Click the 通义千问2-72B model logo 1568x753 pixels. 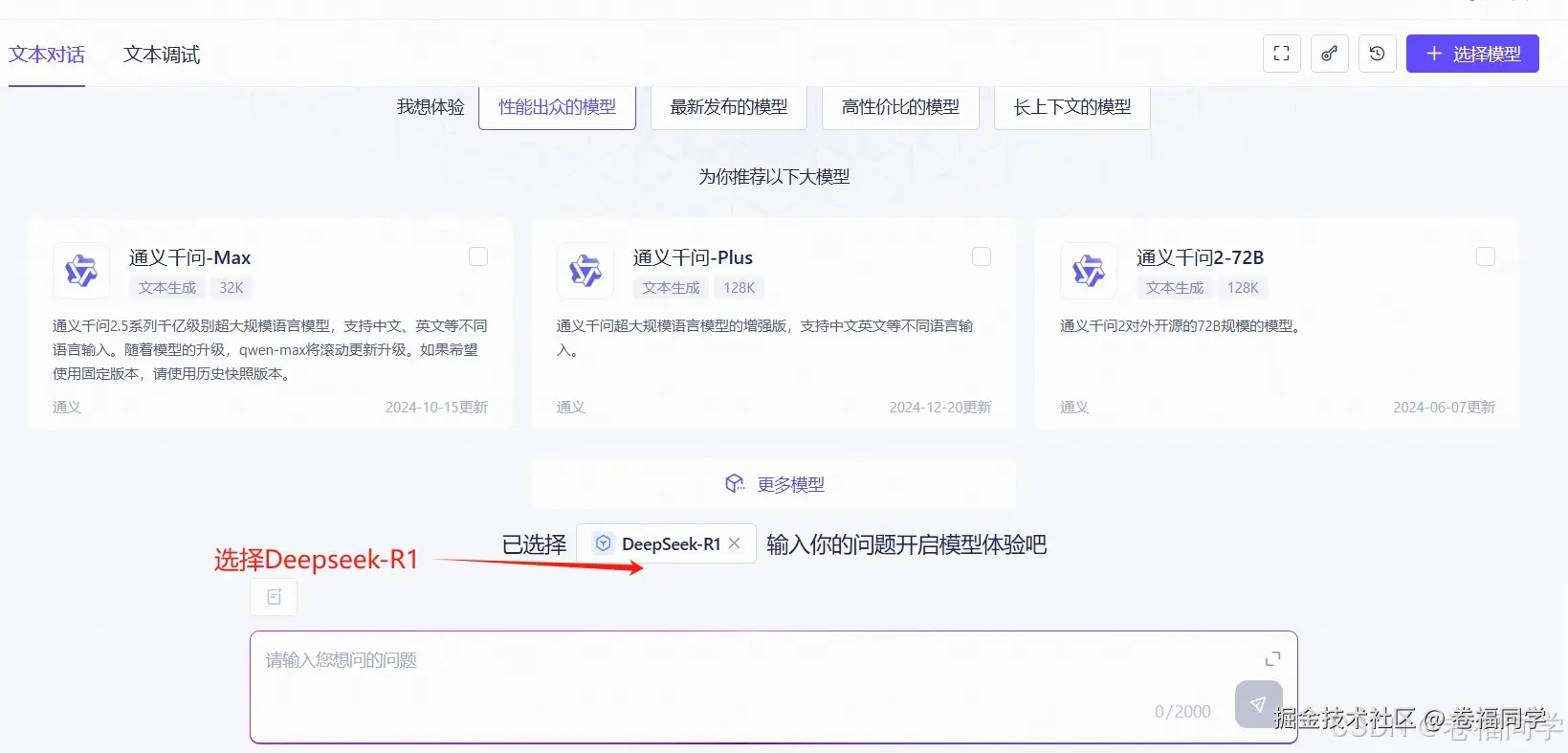pyautogui.click(x=1089, y=271)
